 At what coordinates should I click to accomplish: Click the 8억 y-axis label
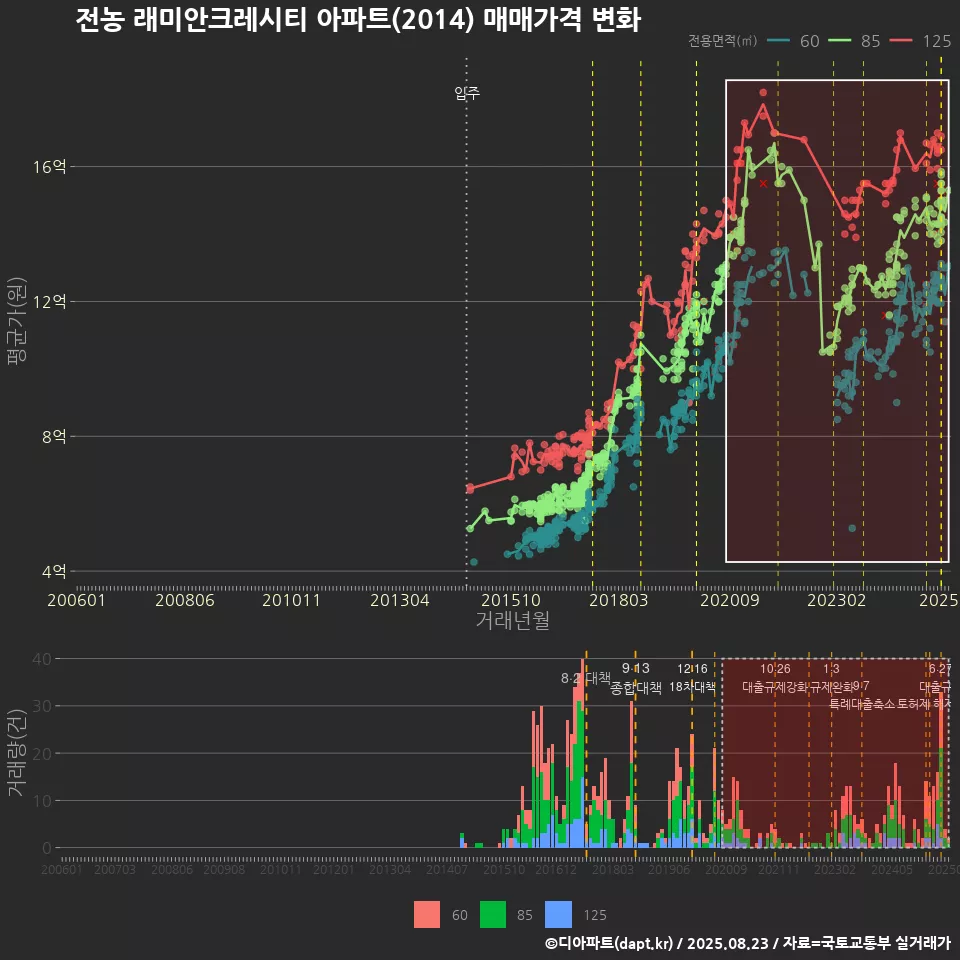point(54,437)
